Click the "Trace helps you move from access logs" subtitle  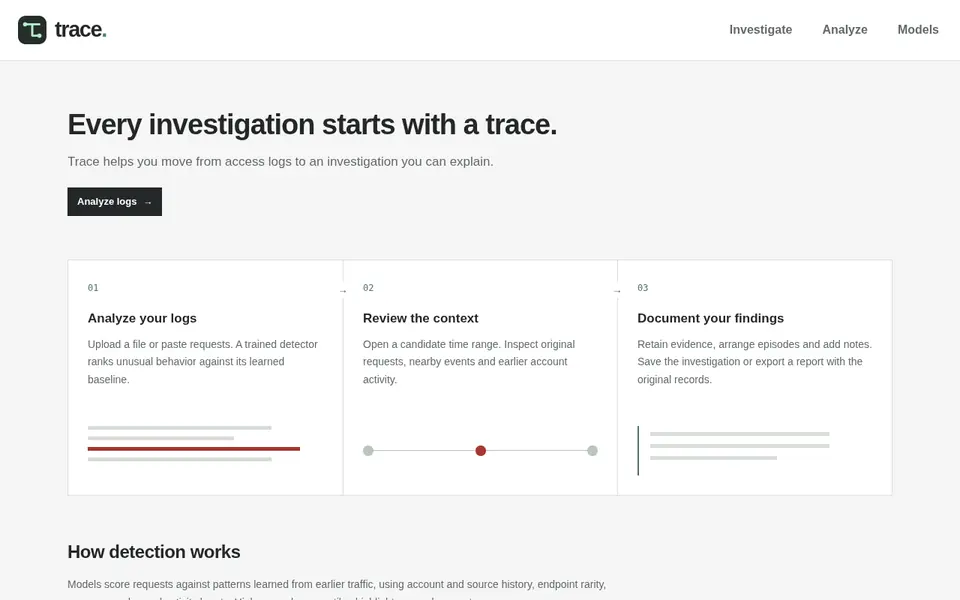280,162
